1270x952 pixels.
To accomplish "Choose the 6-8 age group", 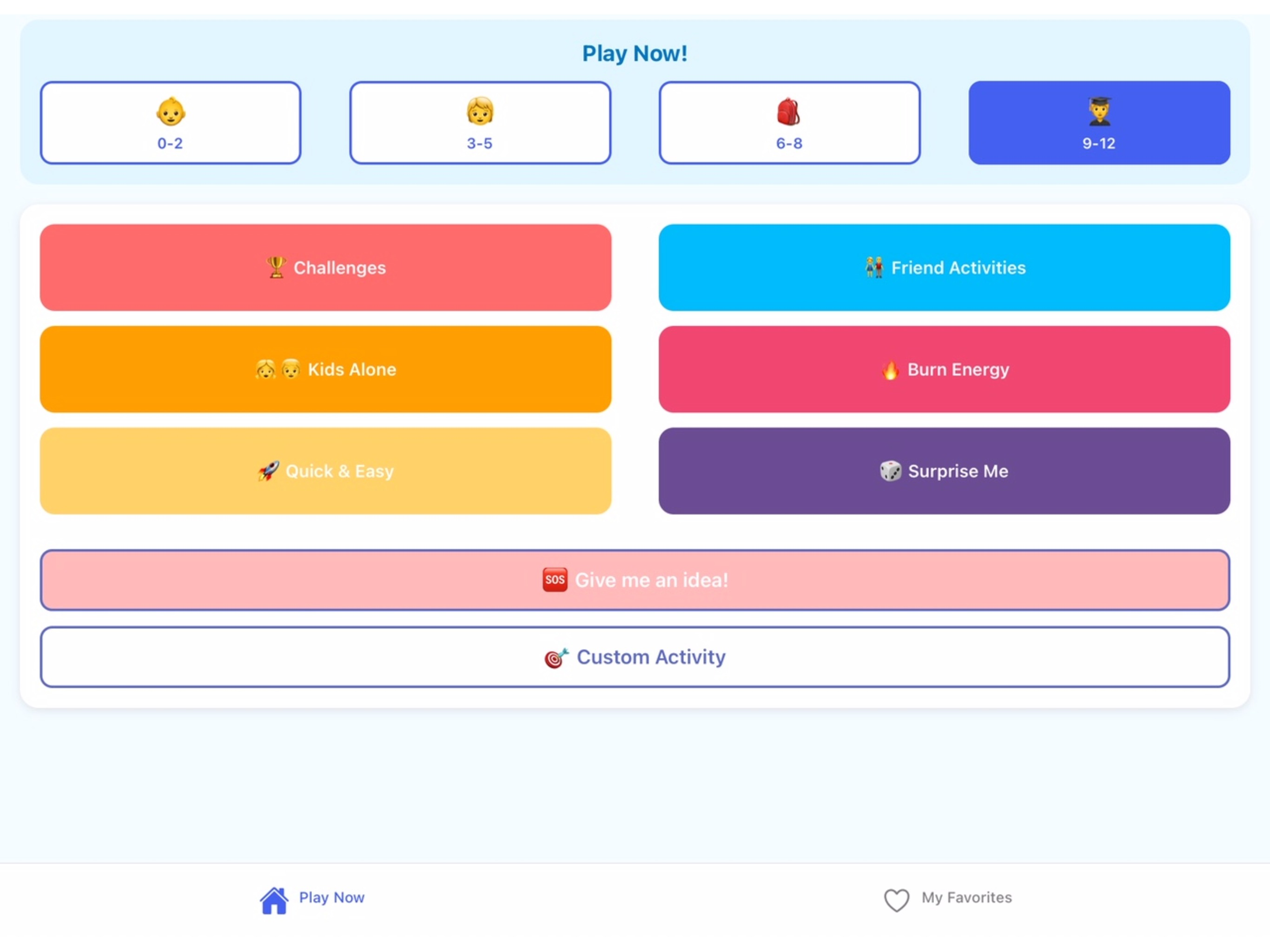I will 789,123.
